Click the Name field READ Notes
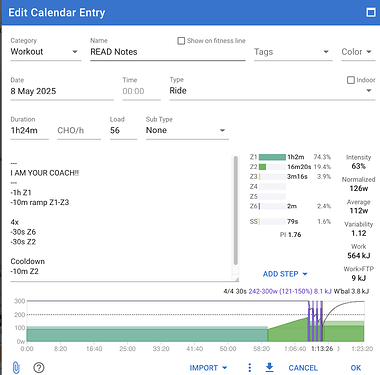The image size is (380, 375). (x=168, y=52)
